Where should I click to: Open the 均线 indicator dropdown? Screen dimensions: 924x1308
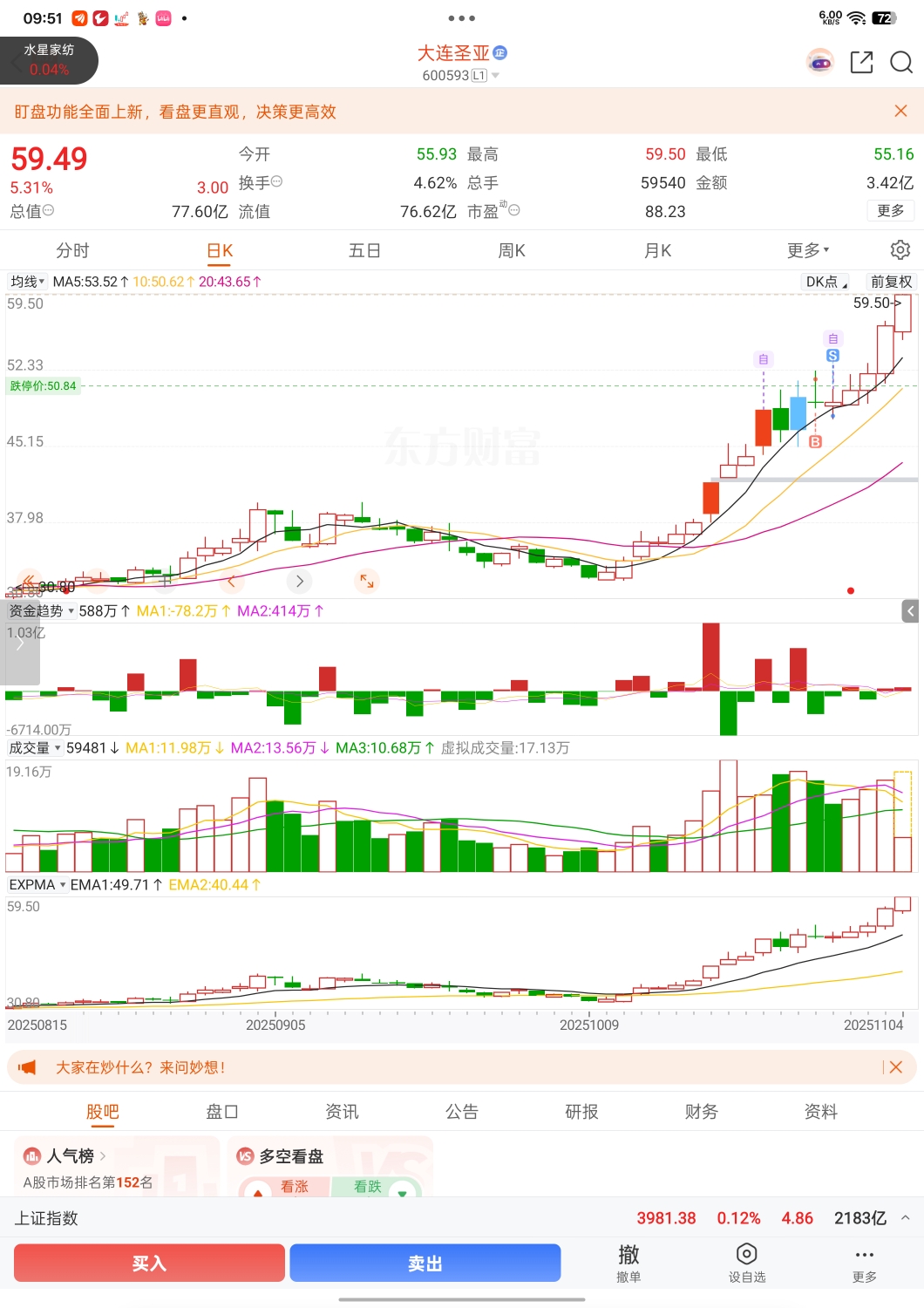(x=27, y=282)
